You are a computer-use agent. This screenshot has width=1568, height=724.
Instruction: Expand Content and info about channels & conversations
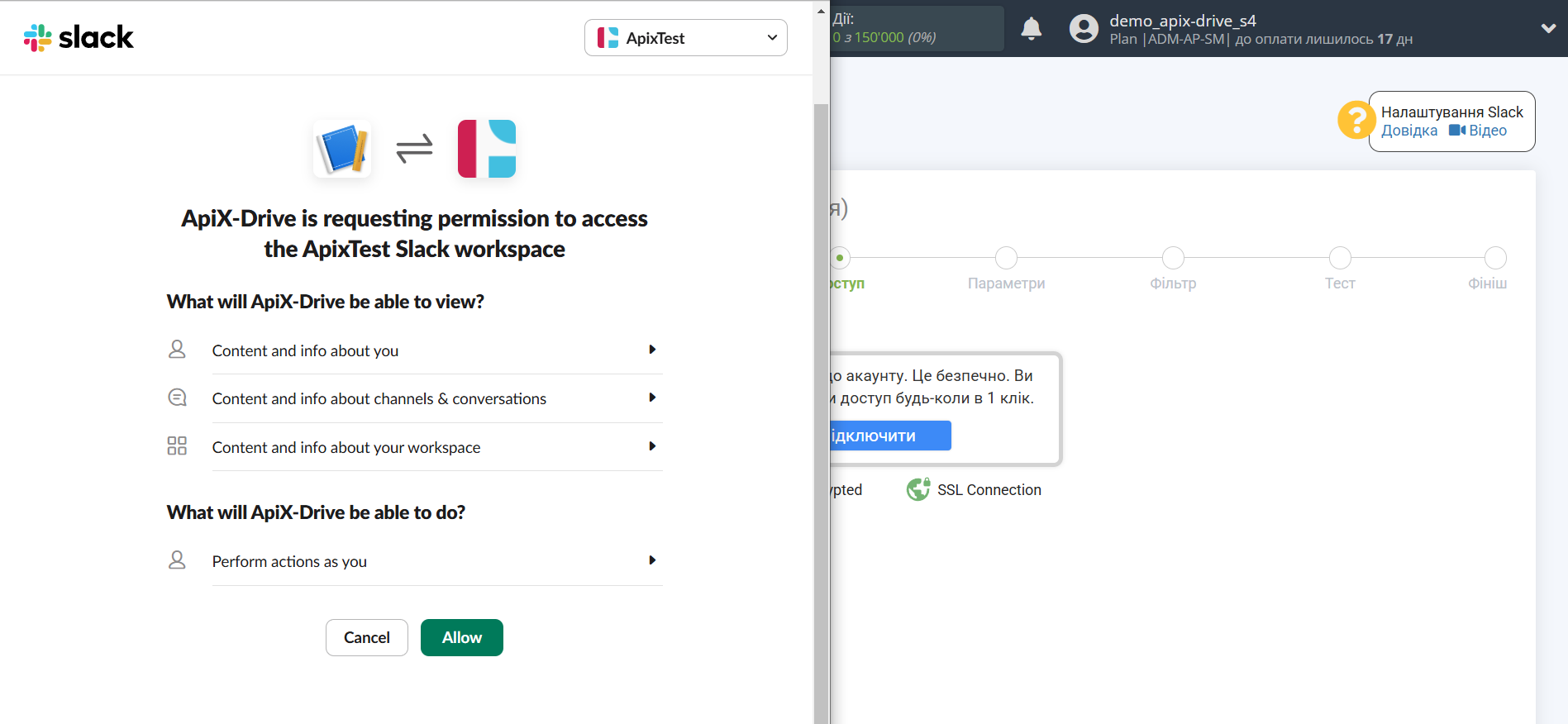click(437, 398)
